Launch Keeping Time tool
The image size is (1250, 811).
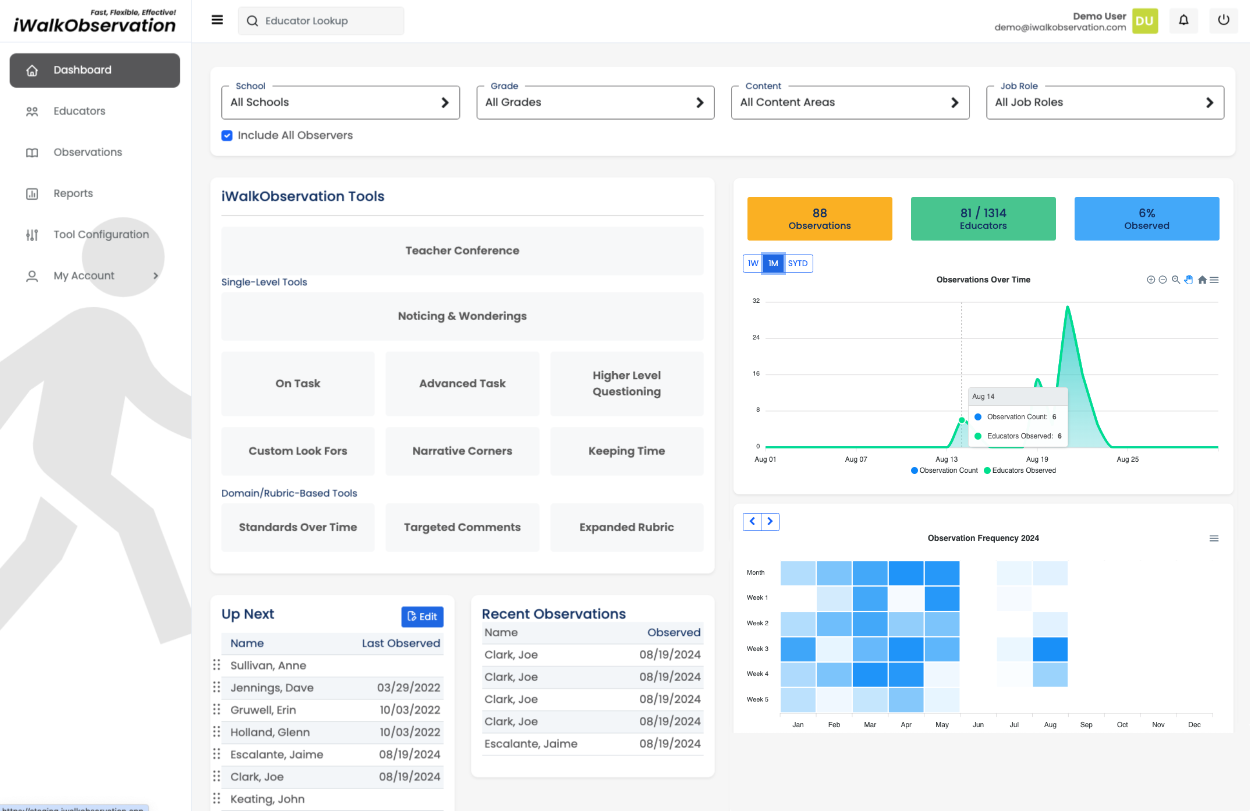click(627, 451)
